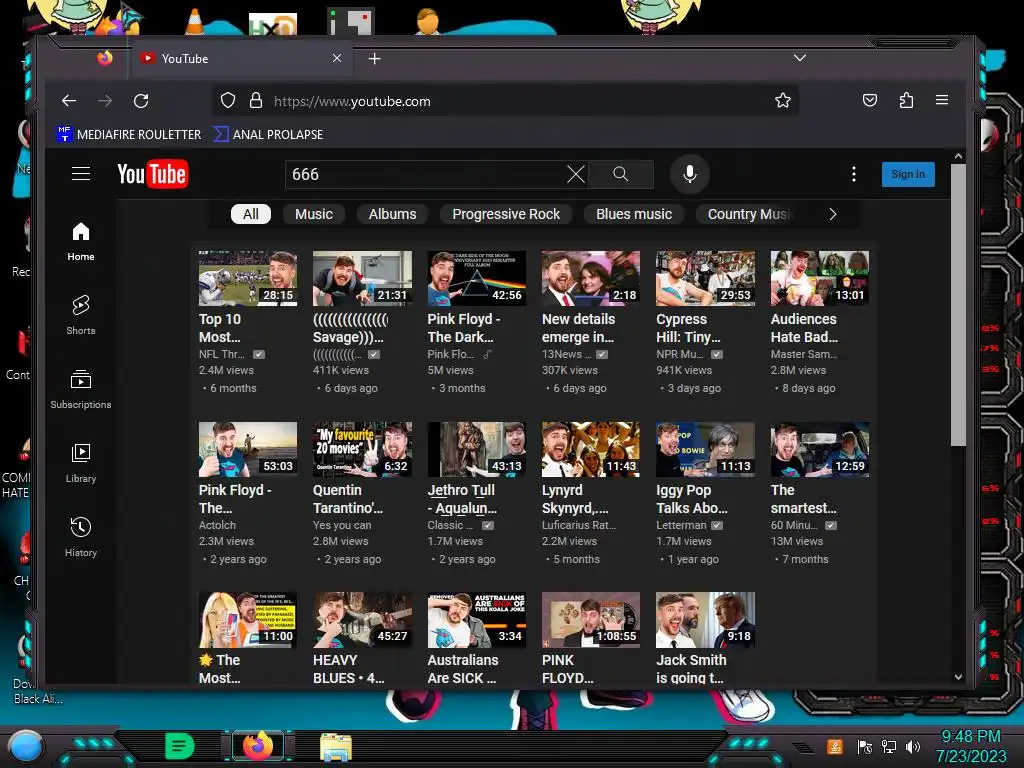Open YouTube settings three-dot menu
This screenshot has height=768, width=1024.
click(854, 174)
